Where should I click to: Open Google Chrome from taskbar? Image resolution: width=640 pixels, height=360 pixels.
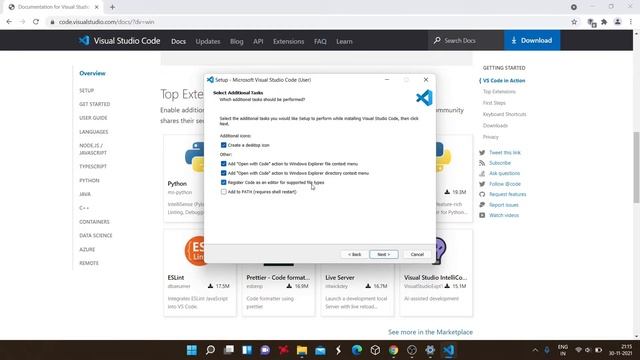(x=393, y=350)
